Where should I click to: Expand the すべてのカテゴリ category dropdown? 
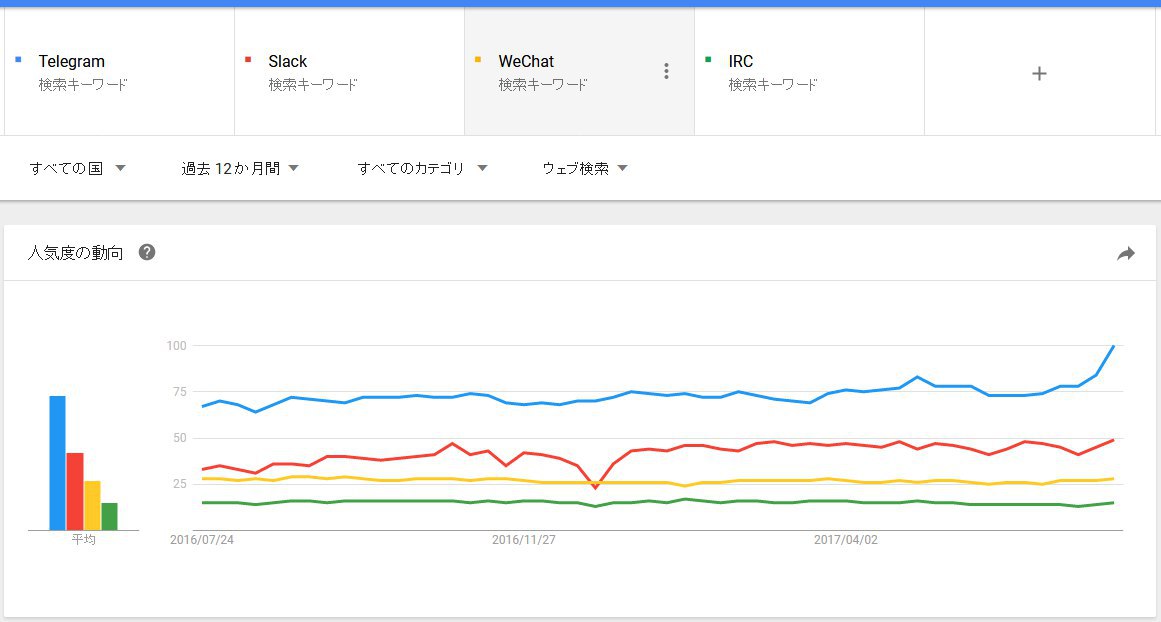coord(422,168)
